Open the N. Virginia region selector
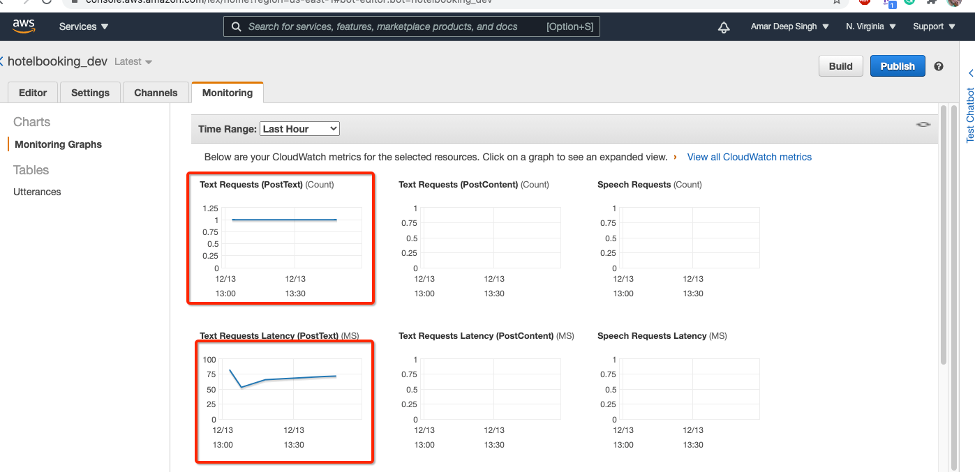This screenshot has height=472, width=977. 870,27
